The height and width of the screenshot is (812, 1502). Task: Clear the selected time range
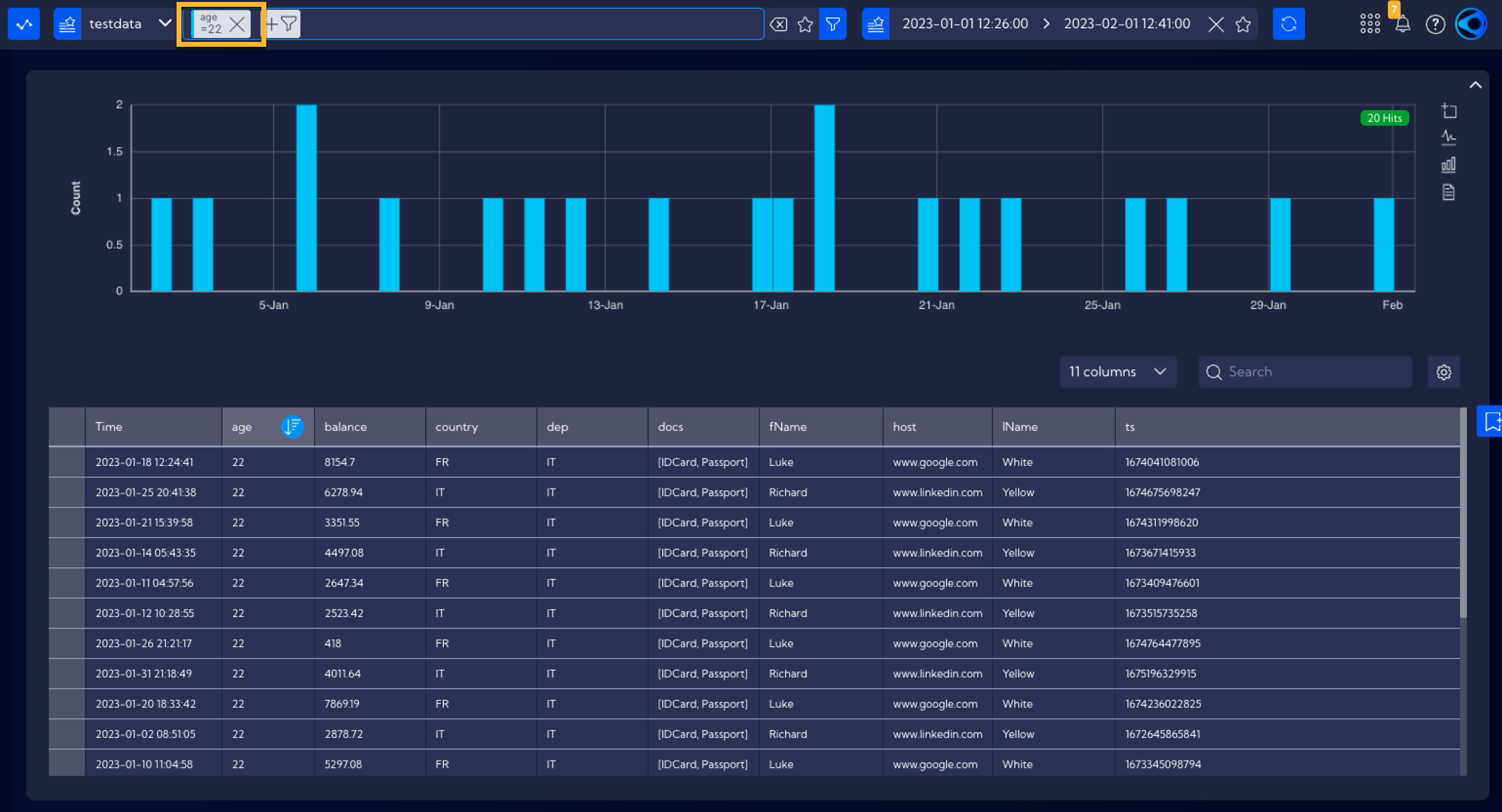click(1216, 24)
